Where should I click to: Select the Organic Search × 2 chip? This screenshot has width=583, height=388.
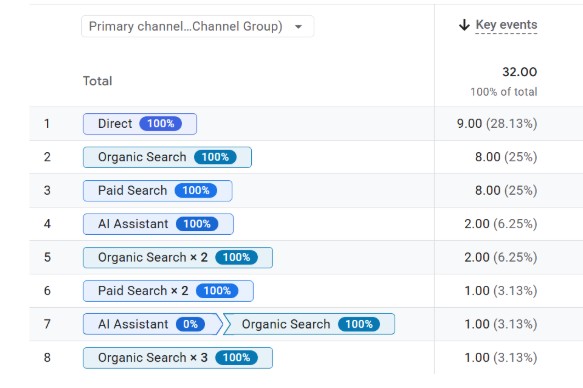[178, 258]
